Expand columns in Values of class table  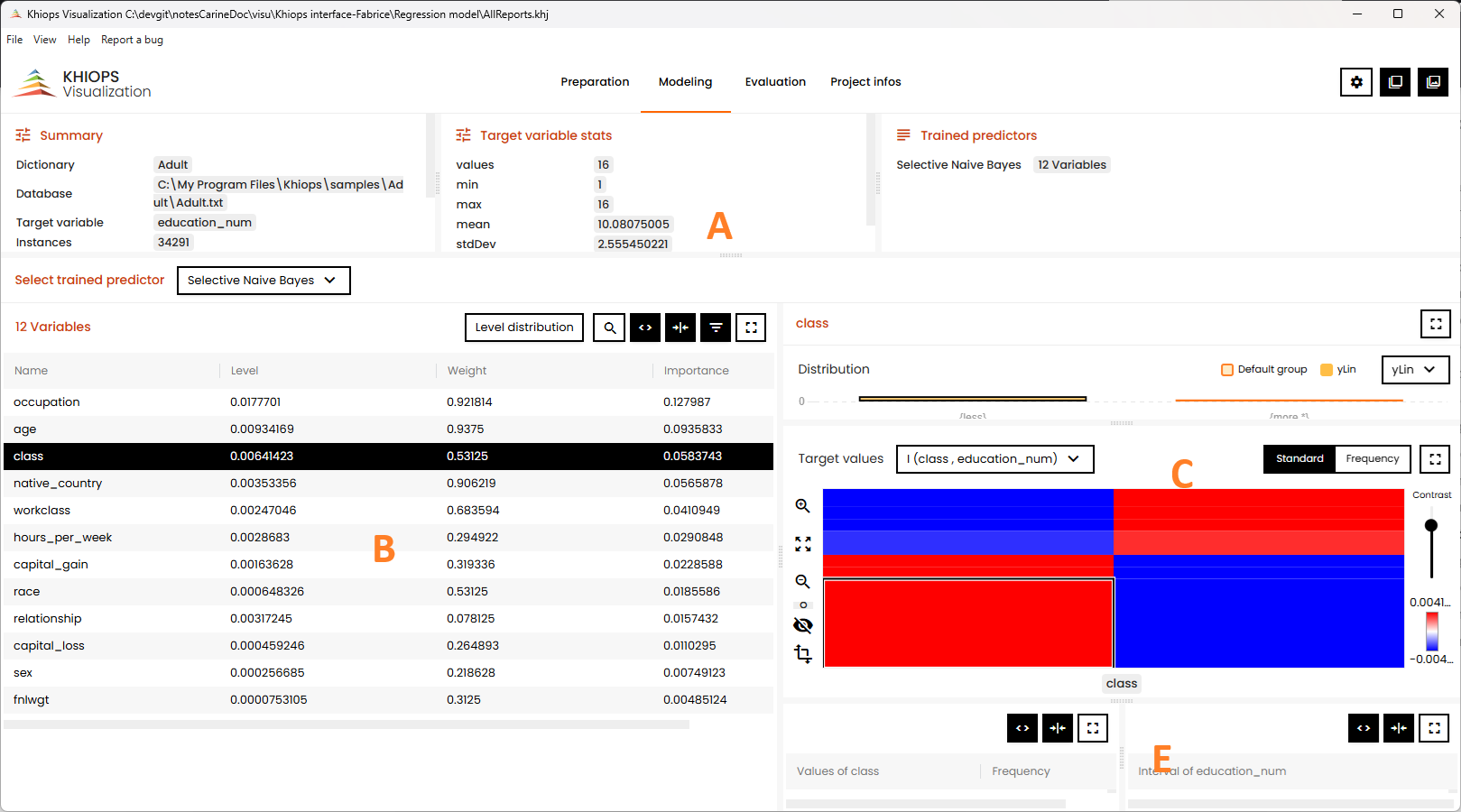point(1022,728)
